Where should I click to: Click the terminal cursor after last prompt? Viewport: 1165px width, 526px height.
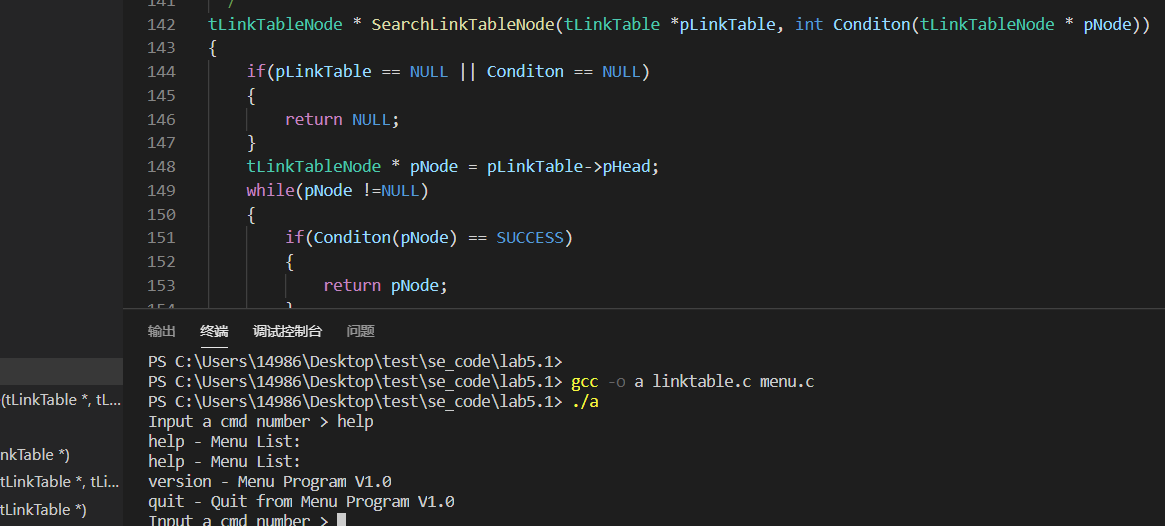(x=341, y=520)
